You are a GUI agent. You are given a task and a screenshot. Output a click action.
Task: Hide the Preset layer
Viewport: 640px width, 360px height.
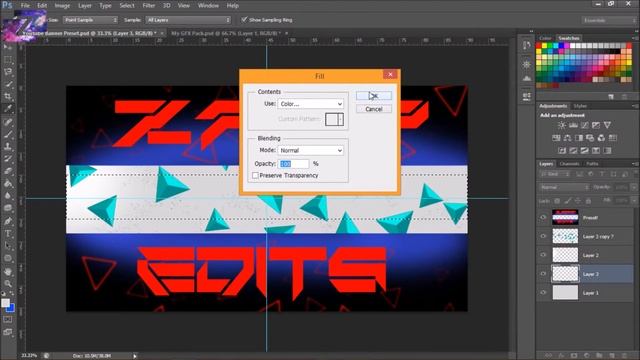click(x=543, y=218)
